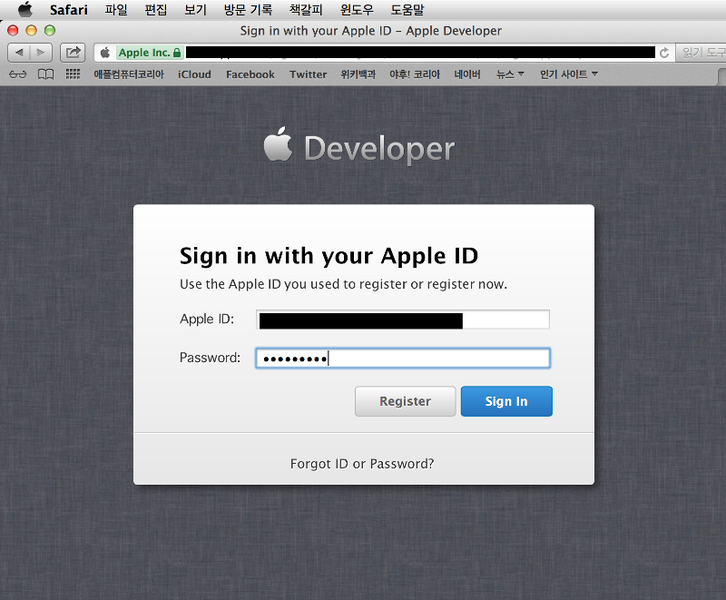726x600 pixels.
Task: Show bookmarks via the open-book icon
Action: point(45,74)
